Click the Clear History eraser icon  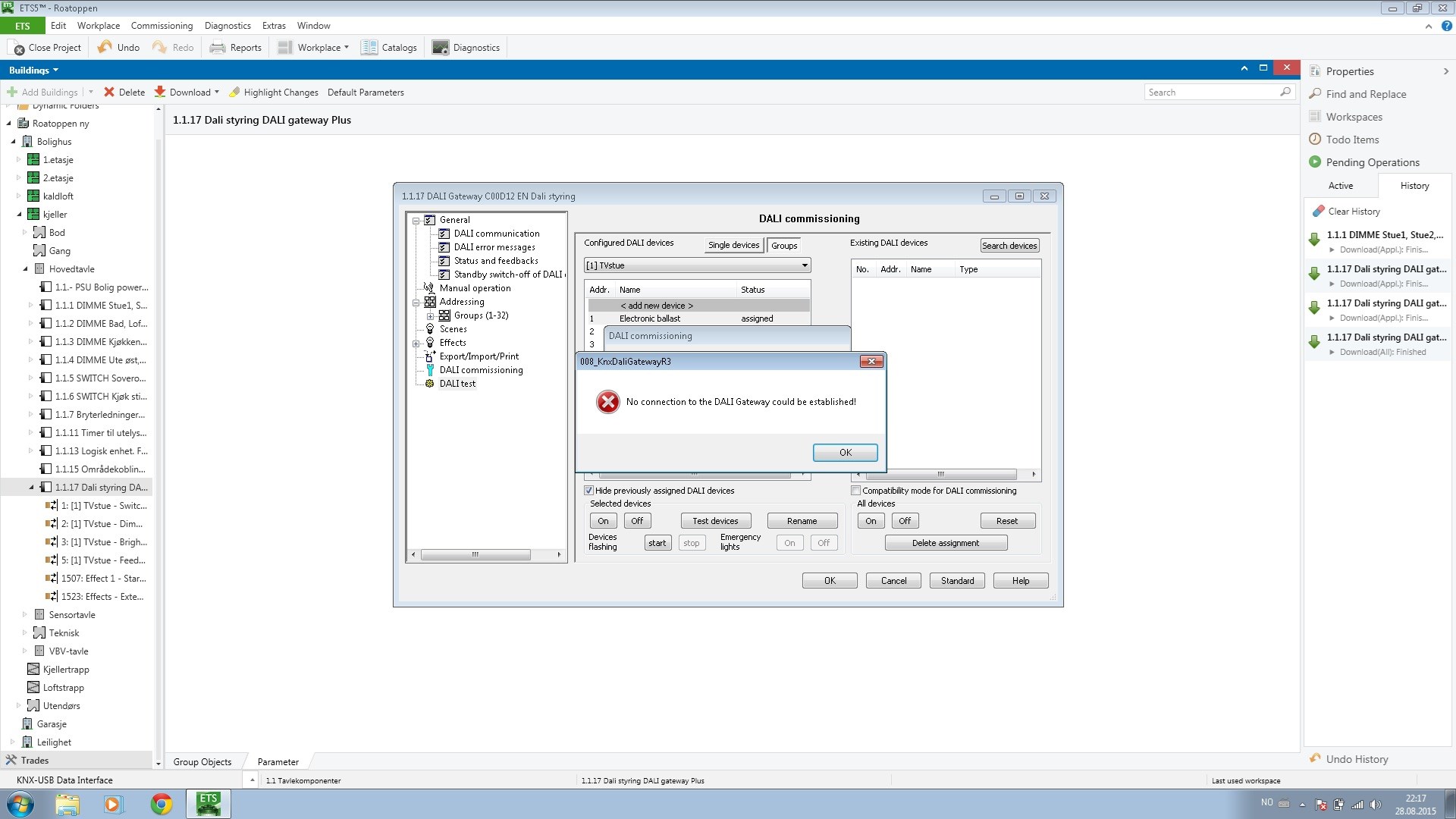pyautogui.click(x=1319, y=212)
